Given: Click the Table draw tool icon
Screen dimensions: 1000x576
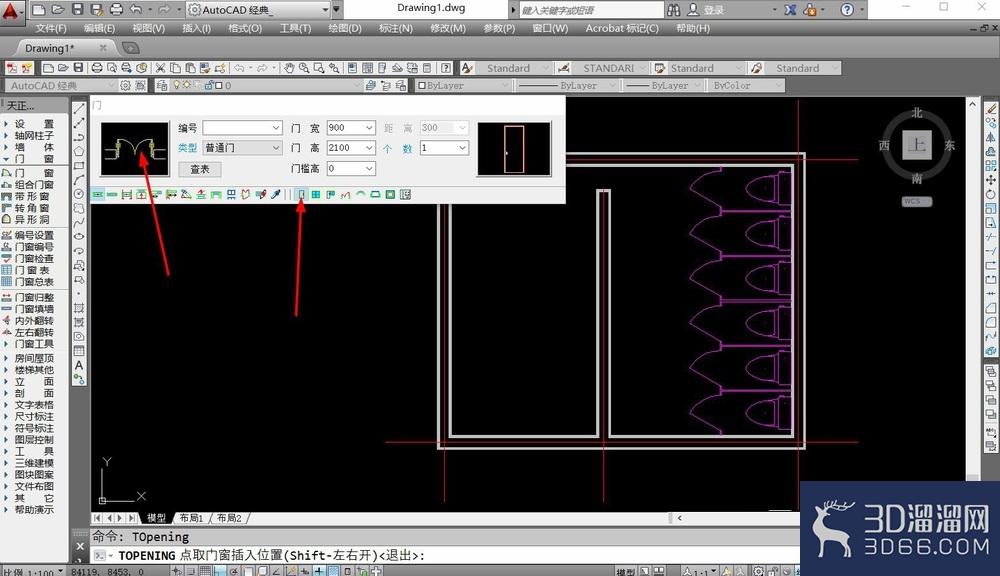Looking at the screenshot, I should [79, 351].
